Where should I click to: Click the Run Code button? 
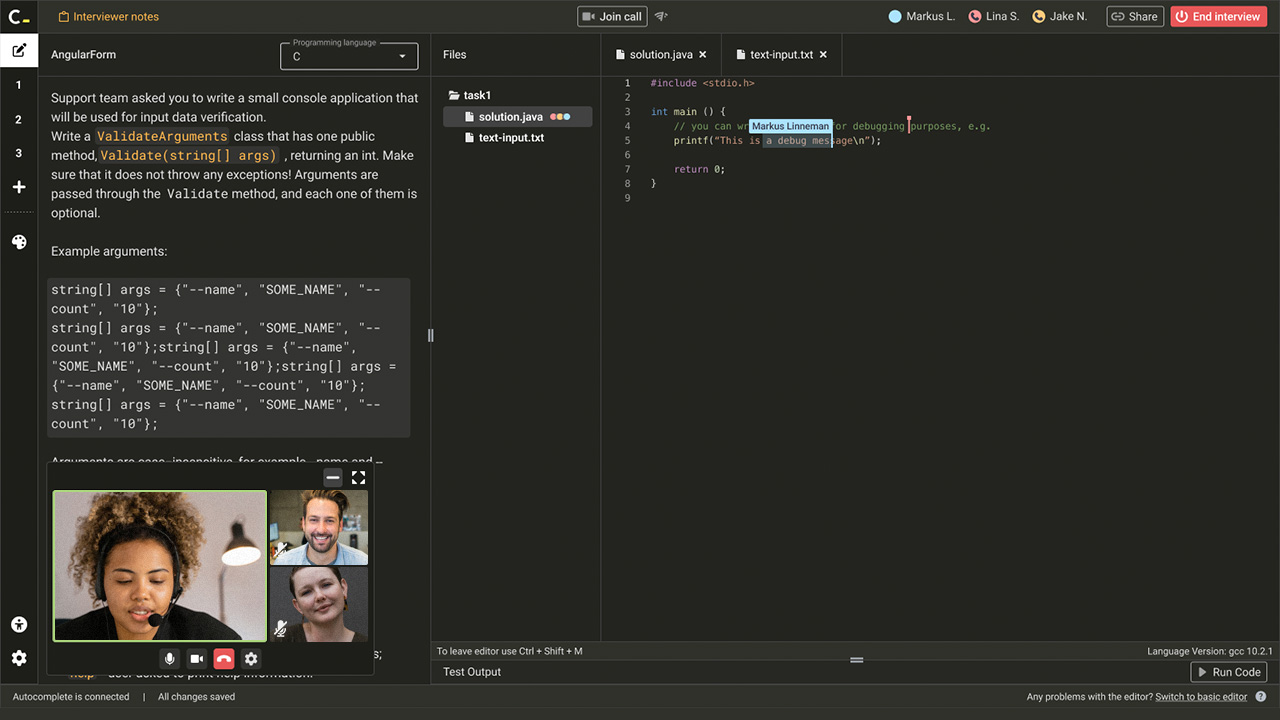[x=1229, y=672]
